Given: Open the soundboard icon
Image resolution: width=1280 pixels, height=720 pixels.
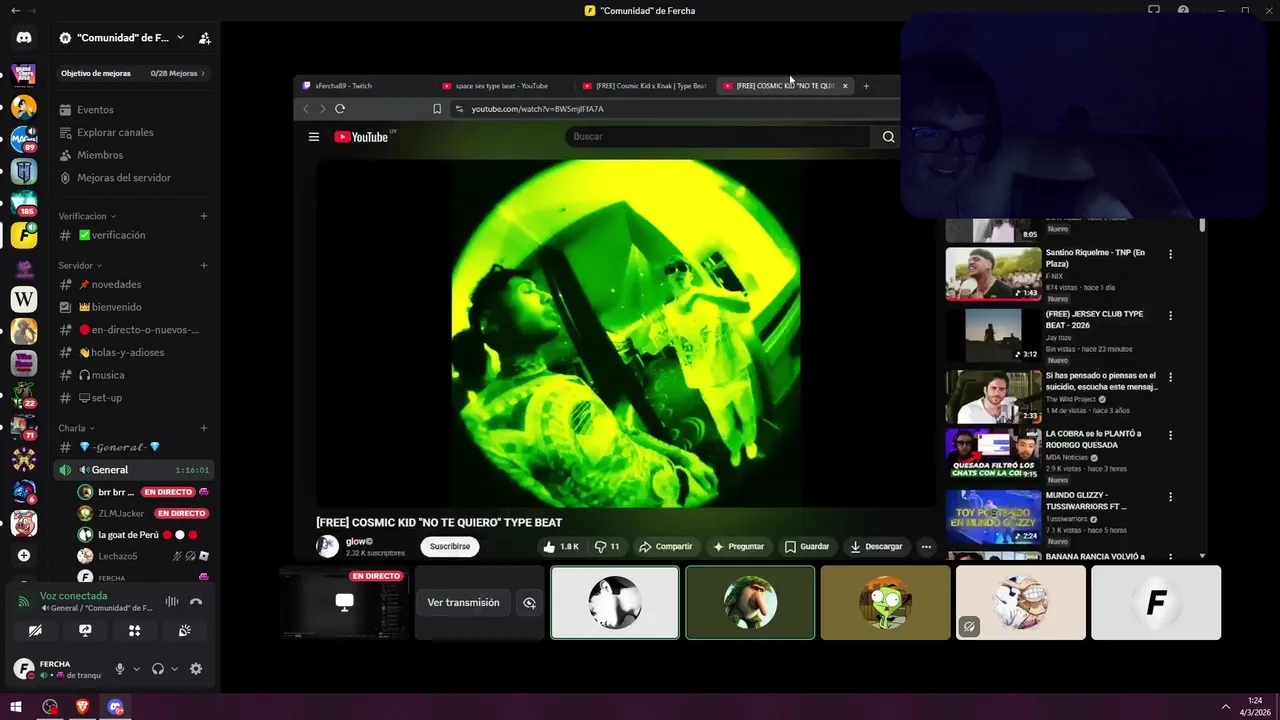Looking at the screenshot, I should pyautogui.click(x=184, y=631).
